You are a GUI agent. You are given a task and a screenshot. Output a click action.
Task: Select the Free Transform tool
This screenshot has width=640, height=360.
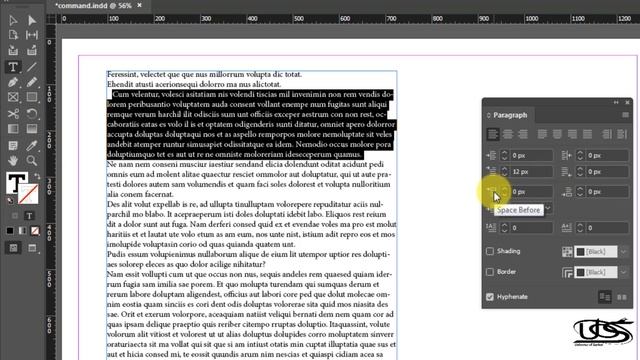pyautogui.click(x=31, y=113)
